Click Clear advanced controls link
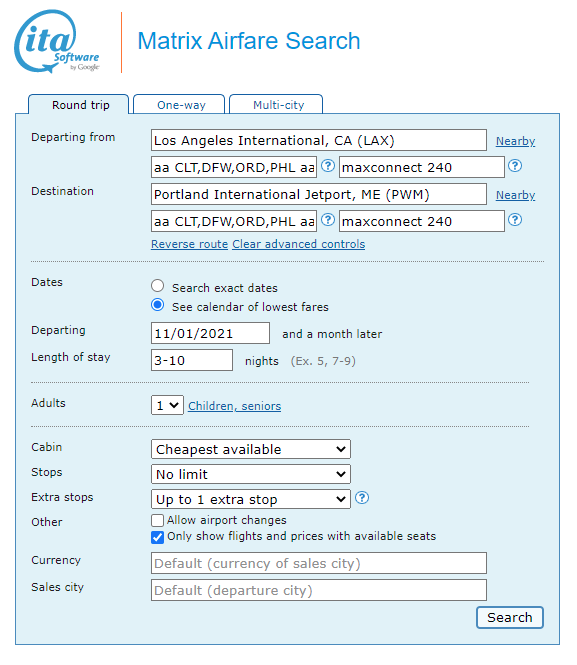 (x=298, y=244)
